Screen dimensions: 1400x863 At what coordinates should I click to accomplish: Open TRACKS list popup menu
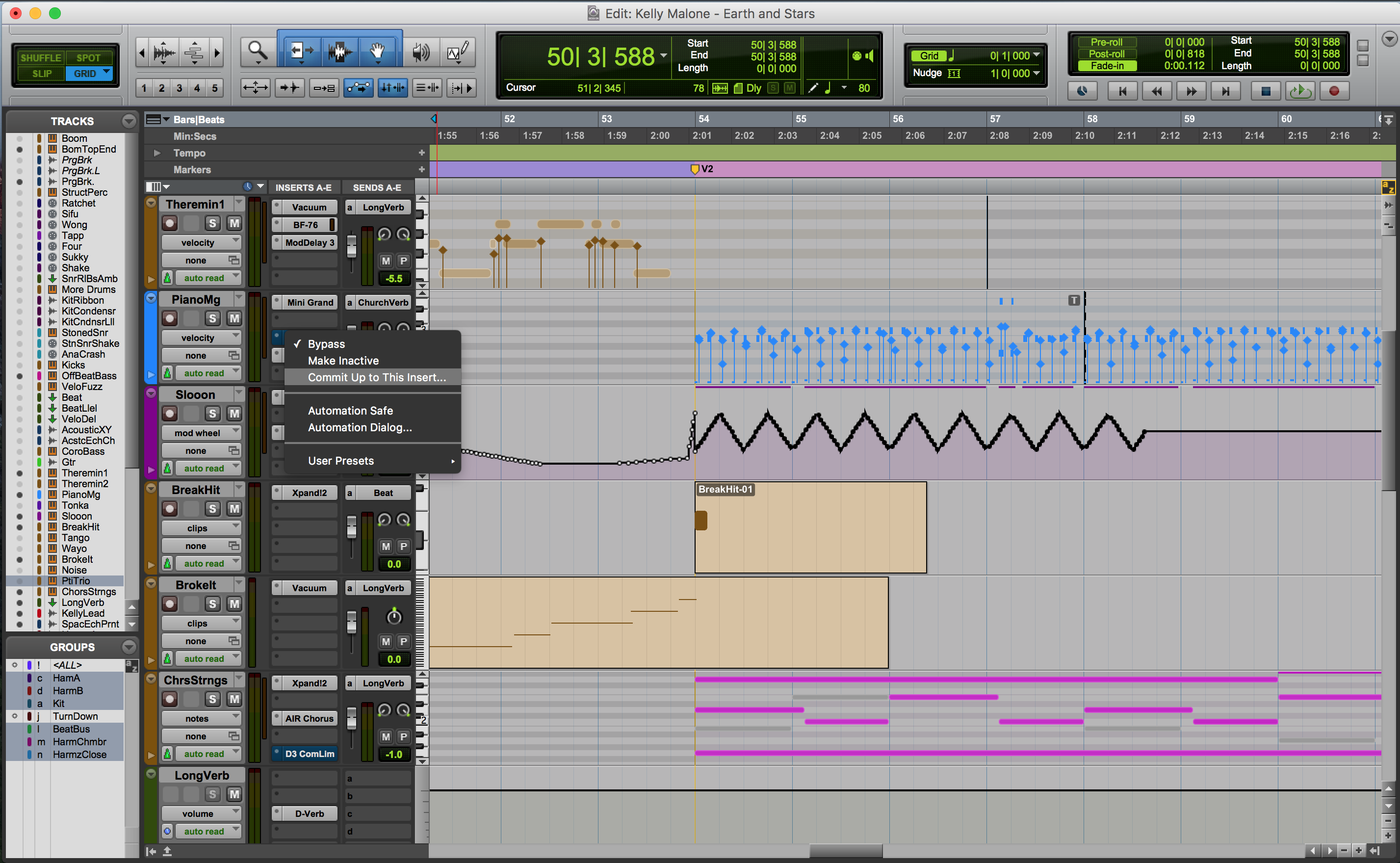tap(130, 121)
